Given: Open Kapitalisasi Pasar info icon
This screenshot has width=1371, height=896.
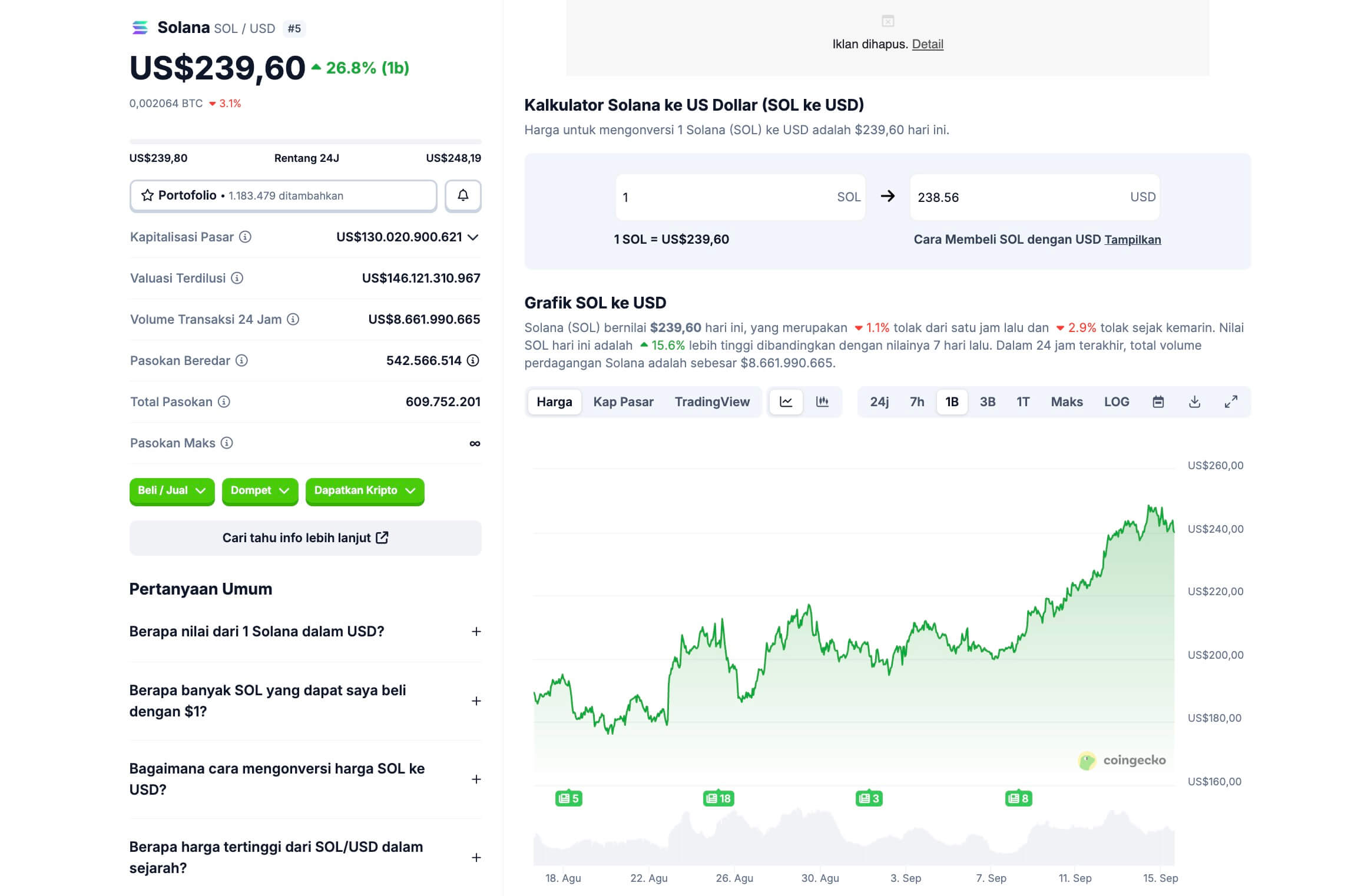Looking at the screenshot, I should click(x=245, y=237).
